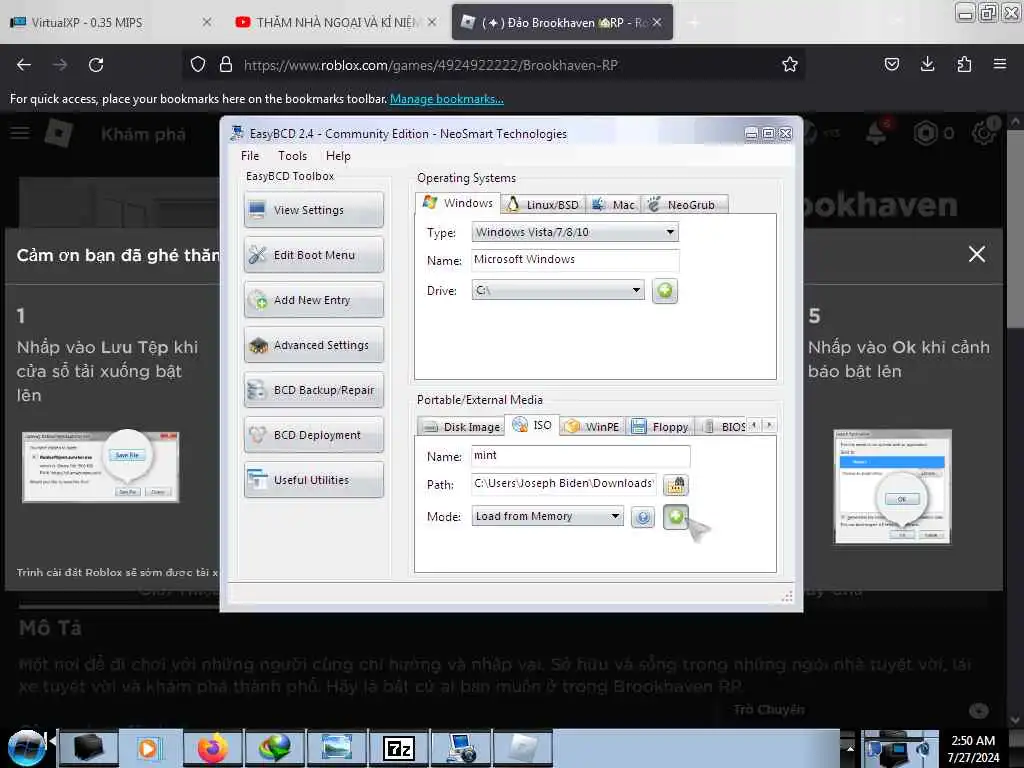The width and height of the screenshot is (1024, 768).
Task: Add Windows entry with green plus icon
Action: pos(665,291)
